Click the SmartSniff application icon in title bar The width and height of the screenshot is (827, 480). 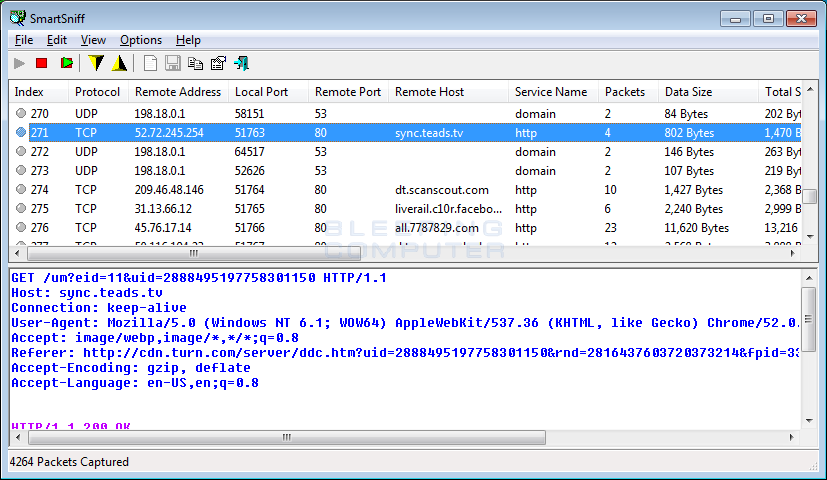[17, 18]
